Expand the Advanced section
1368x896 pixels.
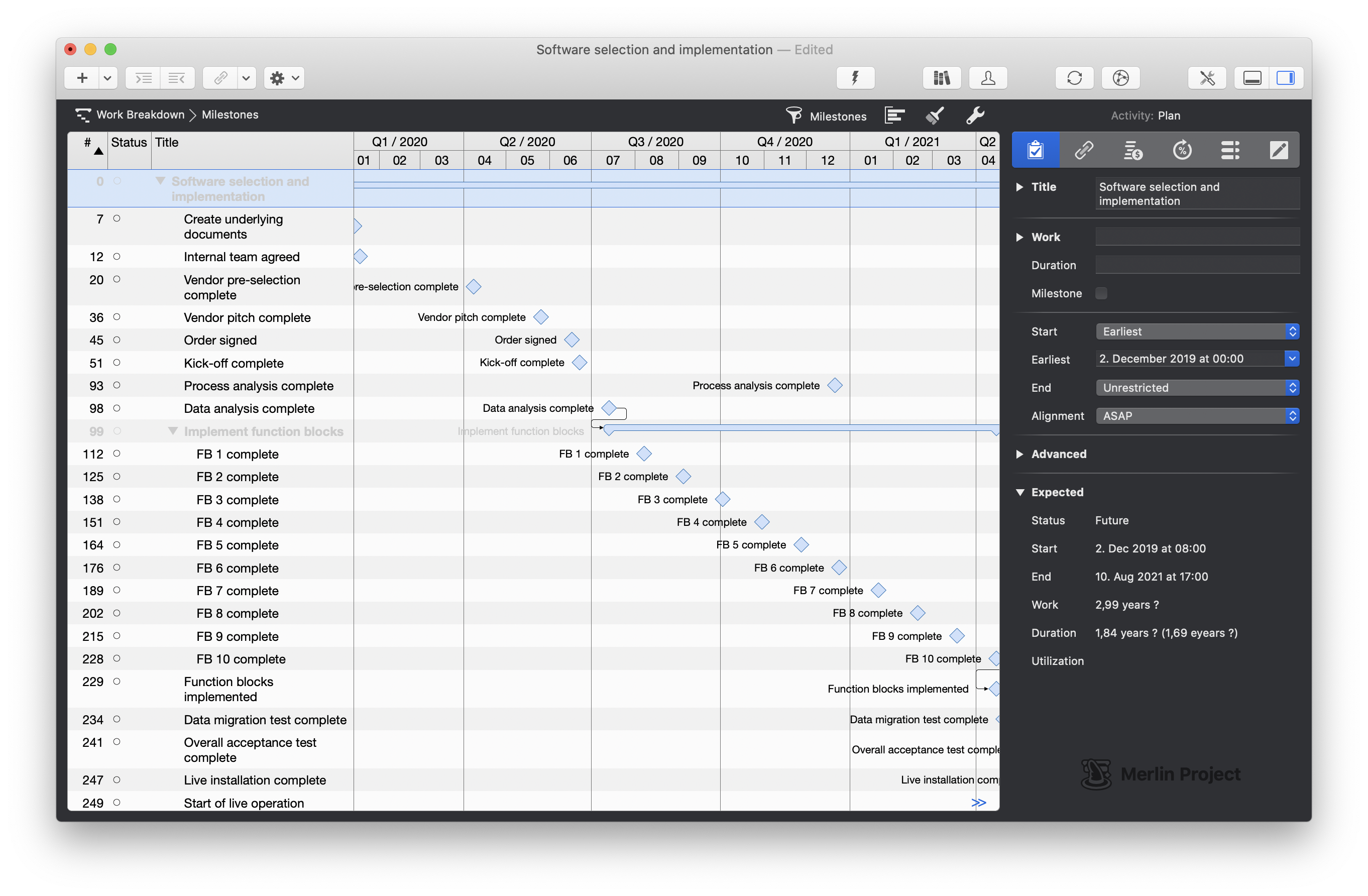[1019, 455]
